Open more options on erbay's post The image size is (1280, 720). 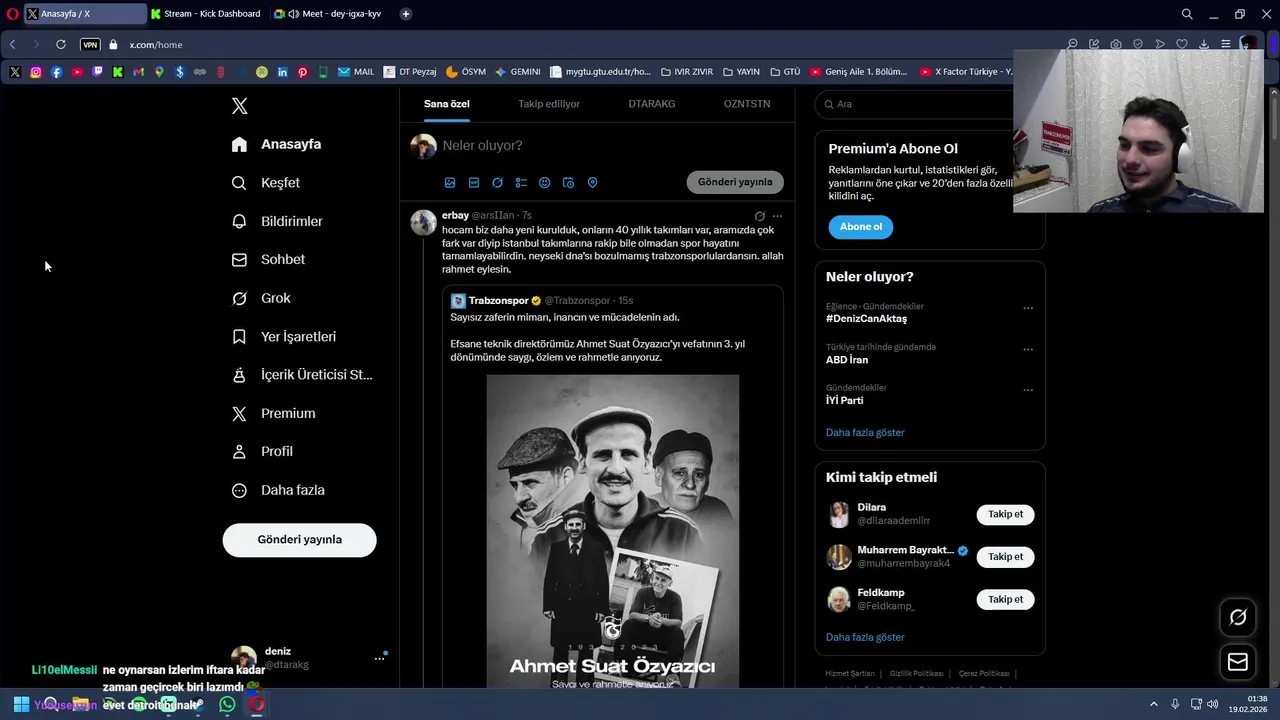click(778, 216)
